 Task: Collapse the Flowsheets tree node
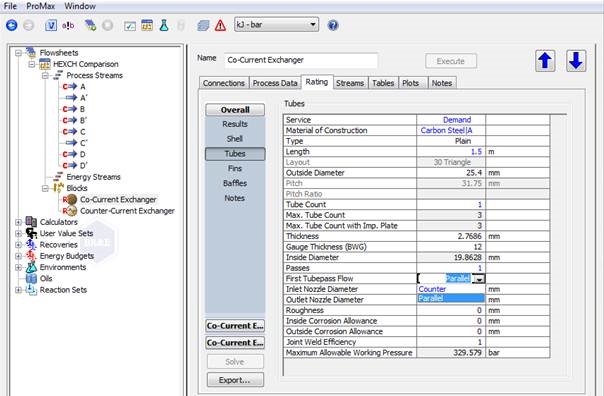click(18, 52)
